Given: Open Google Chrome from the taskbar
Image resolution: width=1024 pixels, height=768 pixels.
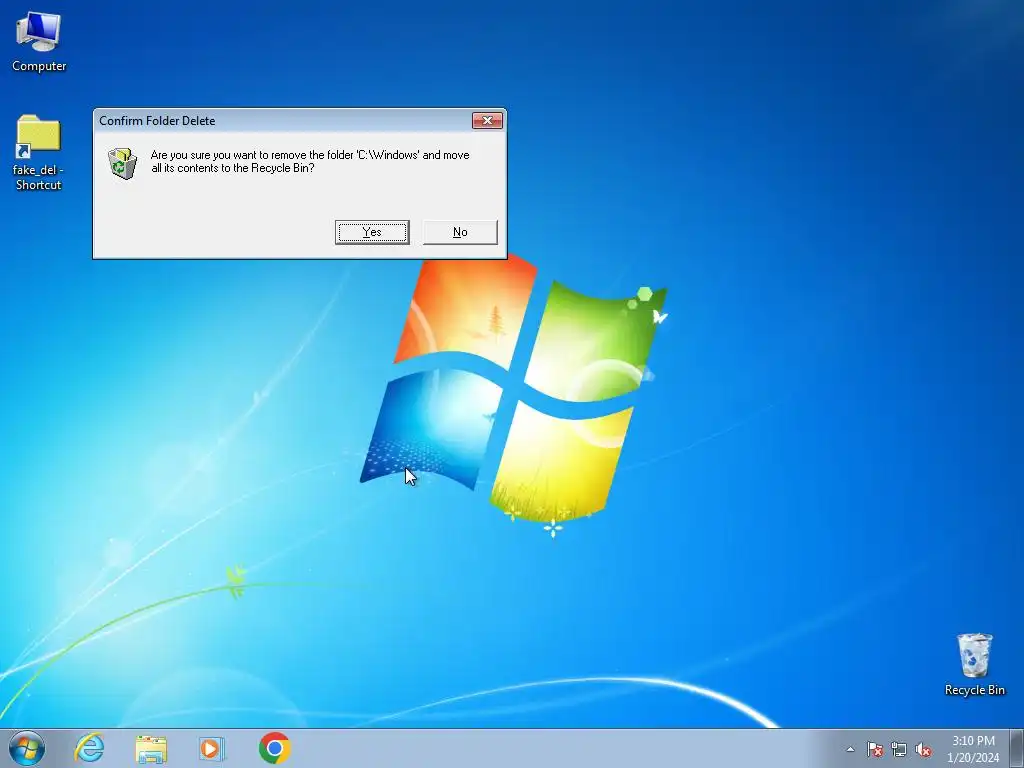Looking at the screenshot, I should (274, 748).
